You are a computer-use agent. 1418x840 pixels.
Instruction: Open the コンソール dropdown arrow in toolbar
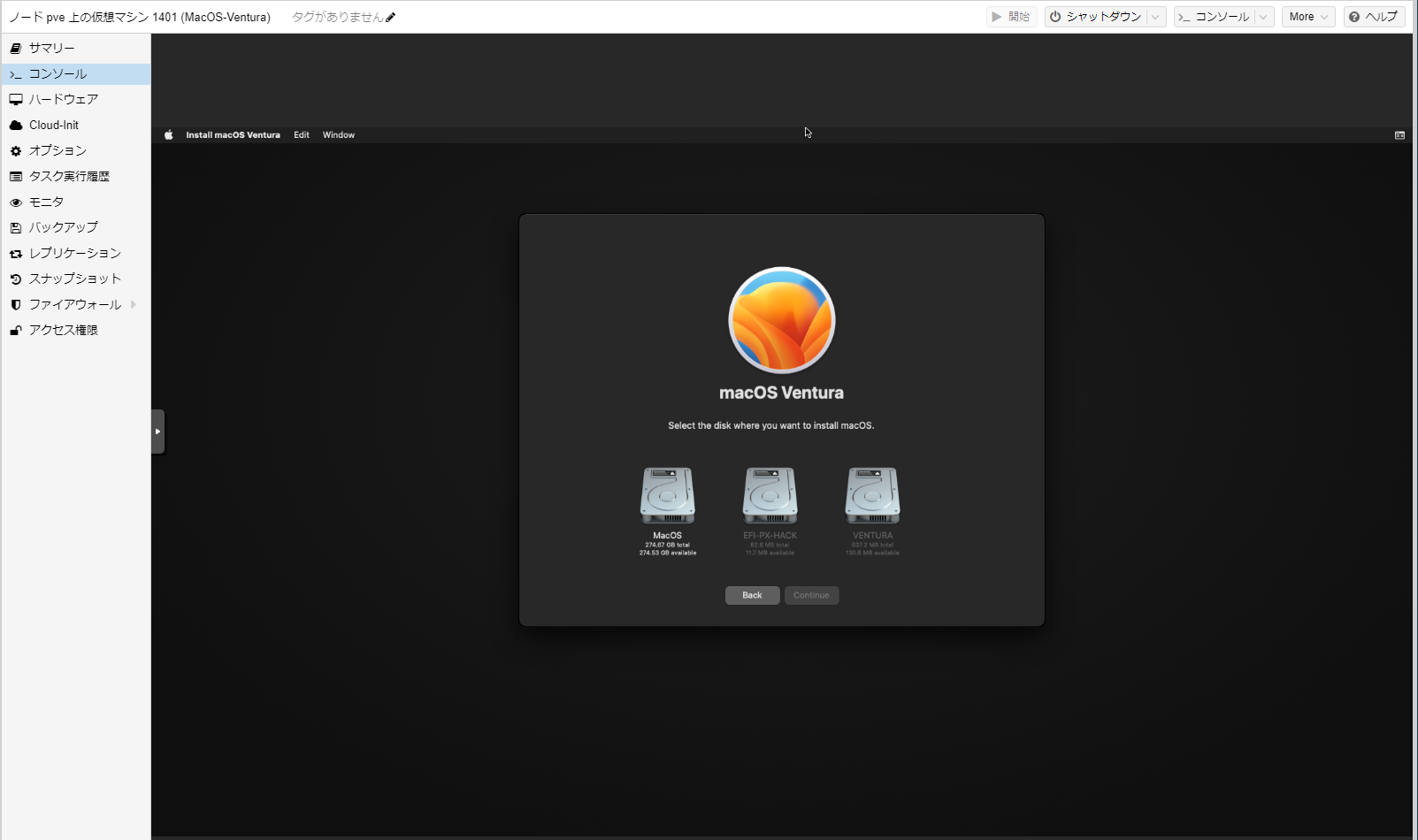click(x=1264, y=17)
